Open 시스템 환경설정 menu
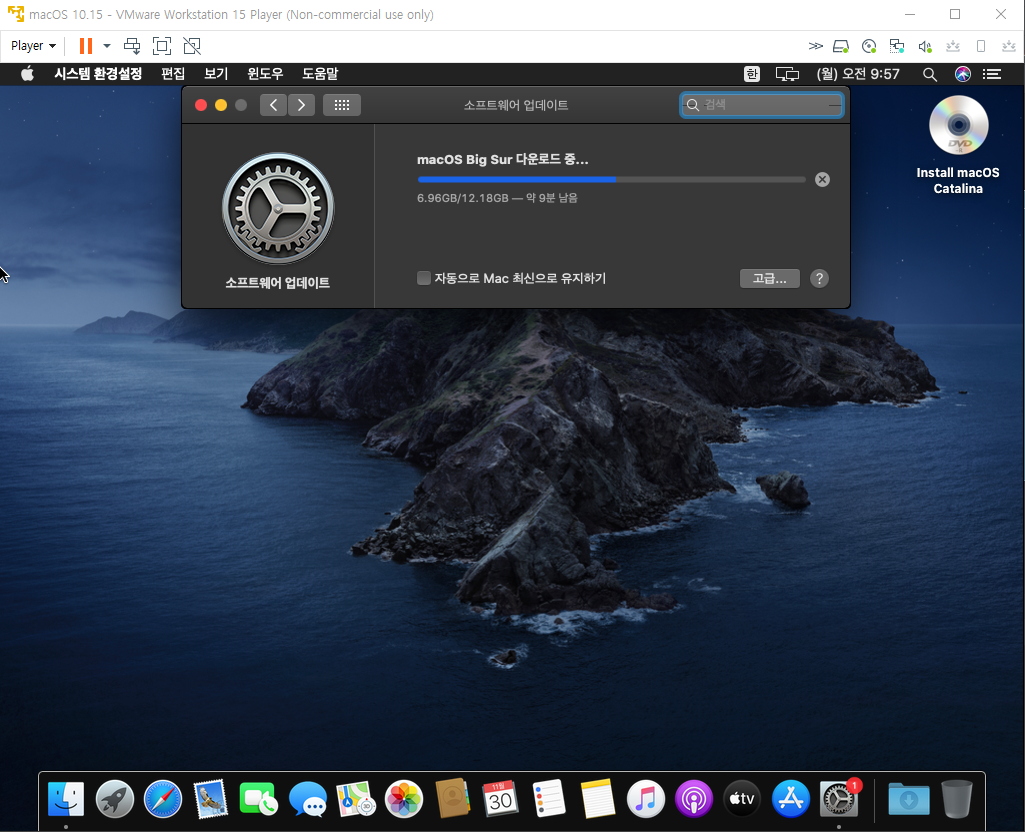Viewport: 1025px width, 832px height. click(x=98, y=74)
